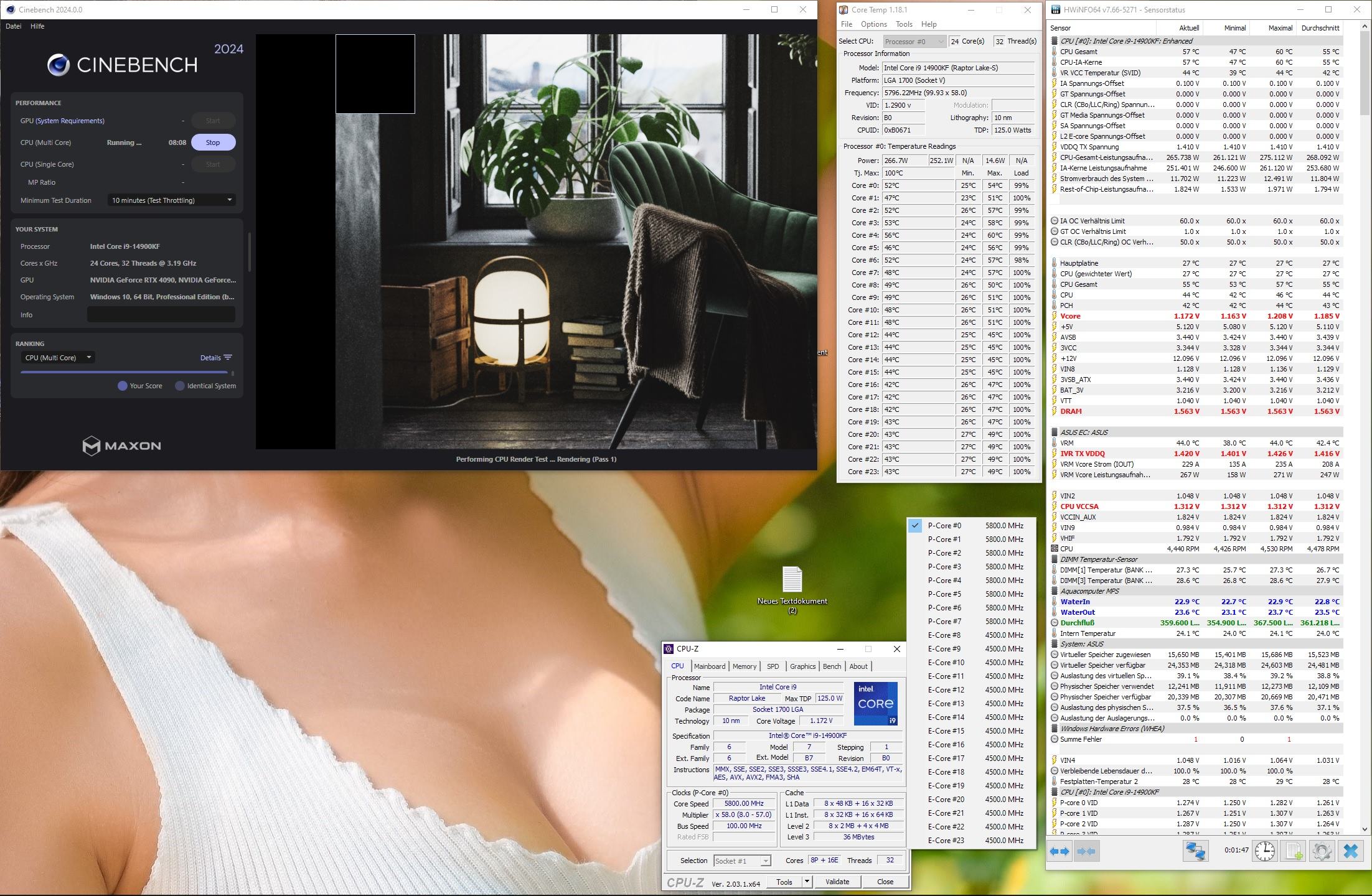Open Hilfe menu in Cinebench
1372x896 pixels.
pos(37,26)
